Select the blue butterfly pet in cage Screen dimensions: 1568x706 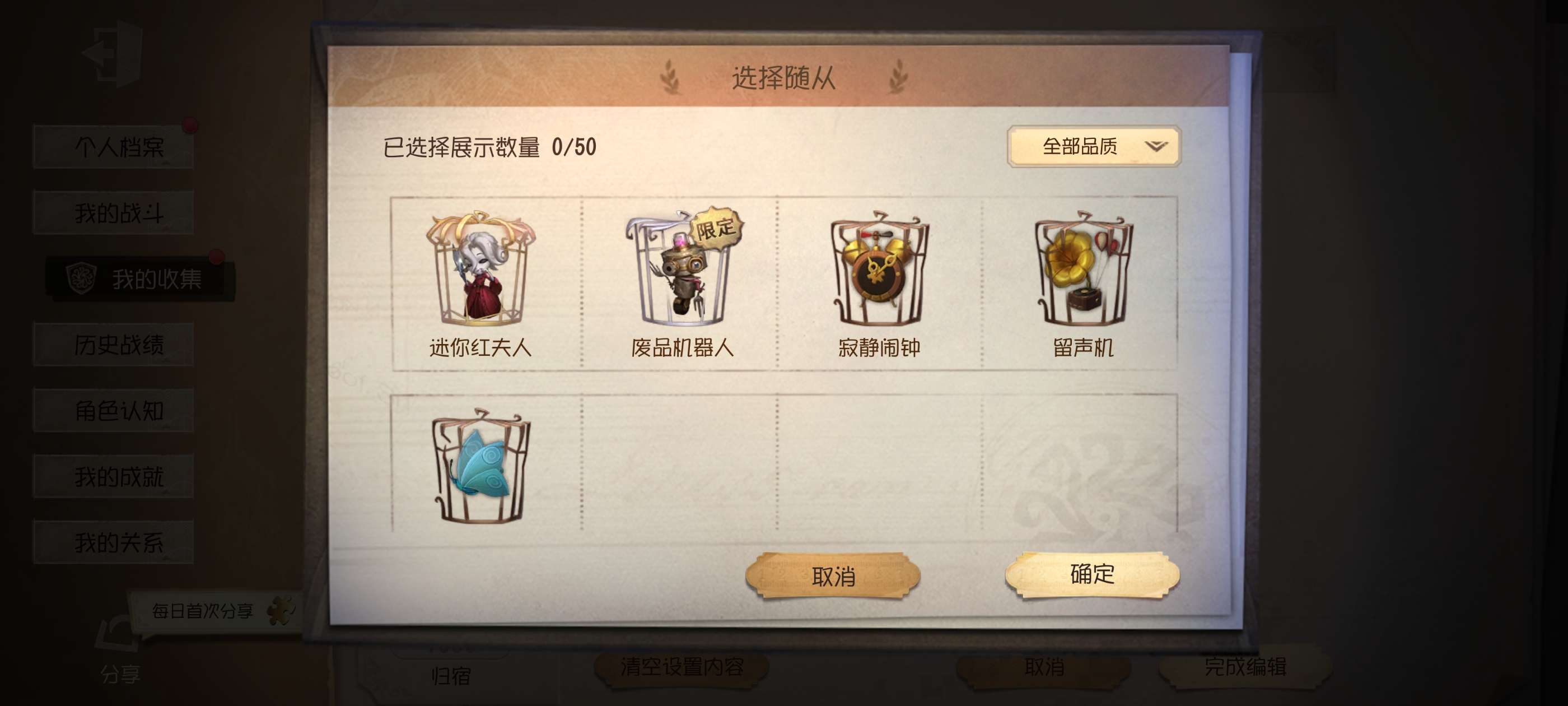(480, 466)
